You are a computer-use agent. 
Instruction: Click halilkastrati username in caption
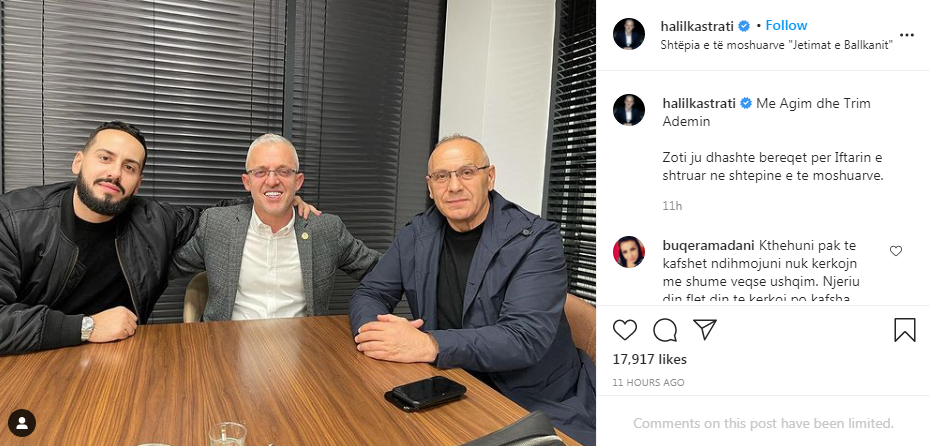tap(699, 103)
